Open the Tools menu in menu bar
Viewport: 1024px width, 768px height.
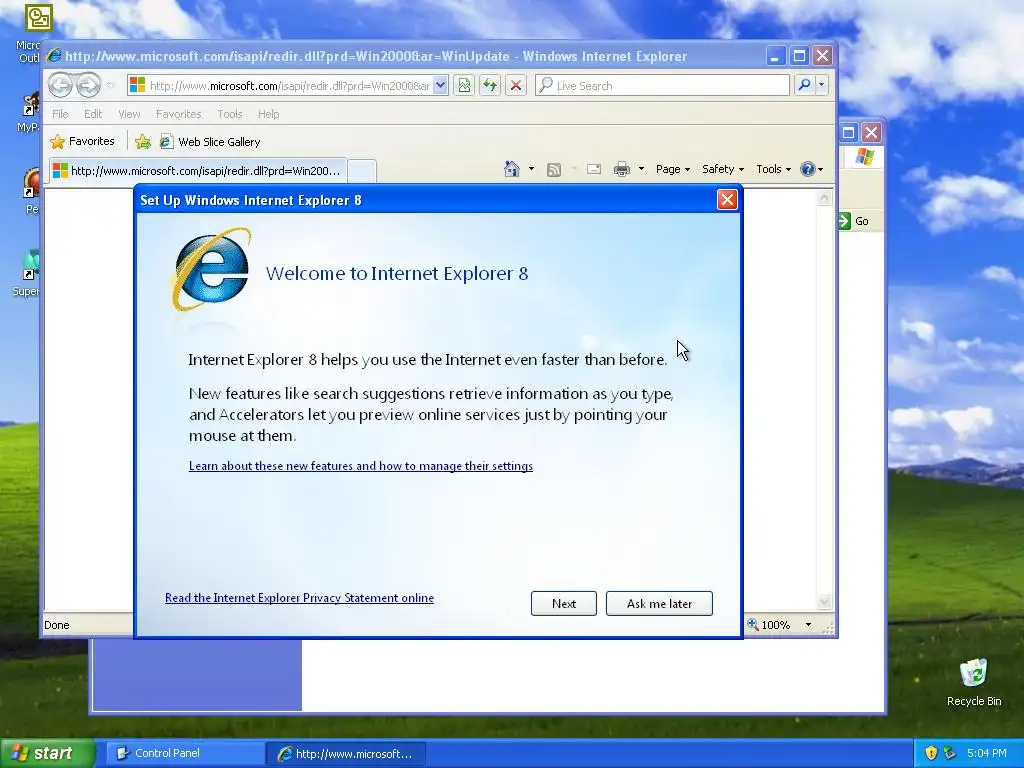230,114
